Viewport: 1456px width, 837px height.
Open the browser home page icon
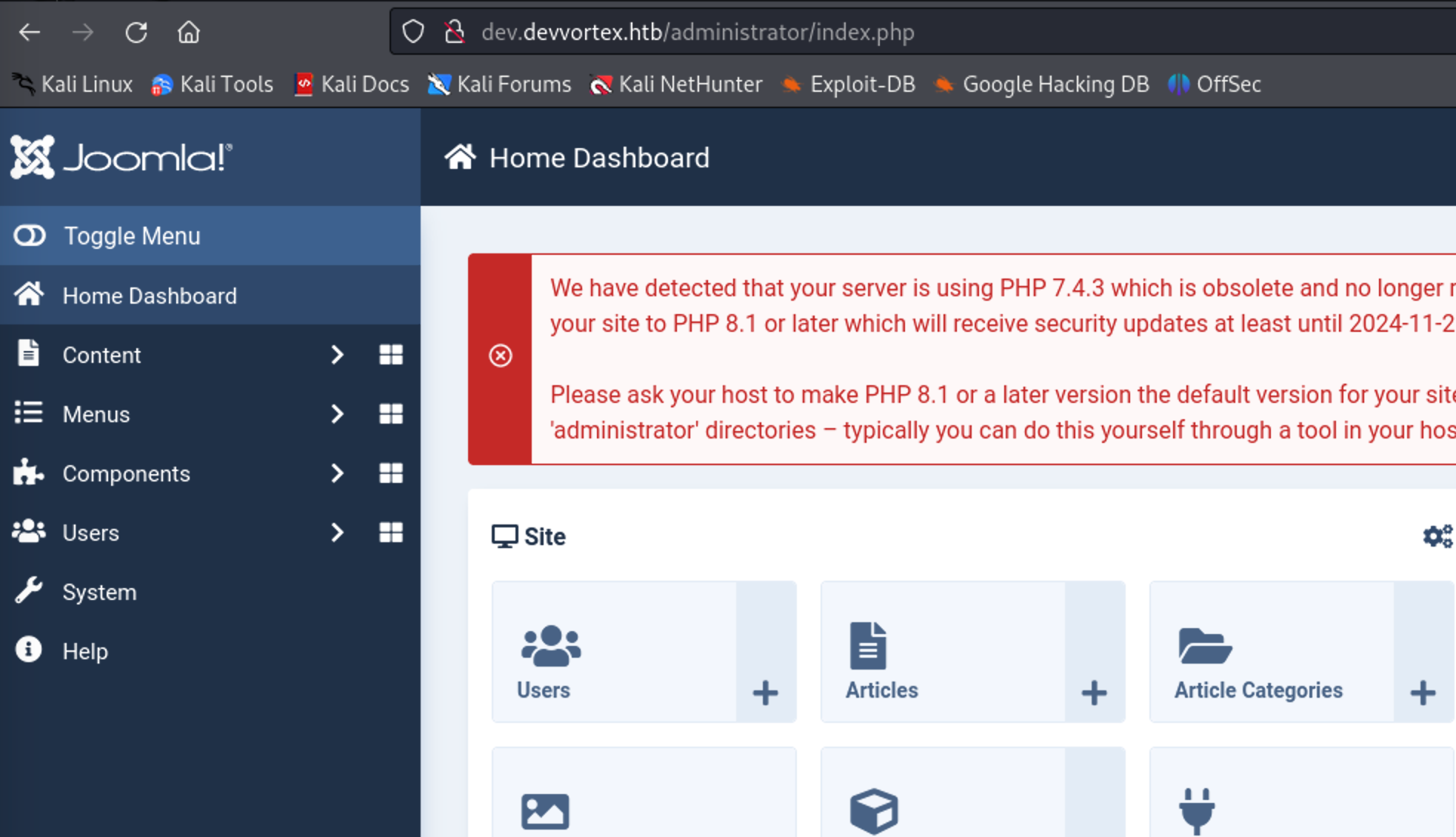189,32
